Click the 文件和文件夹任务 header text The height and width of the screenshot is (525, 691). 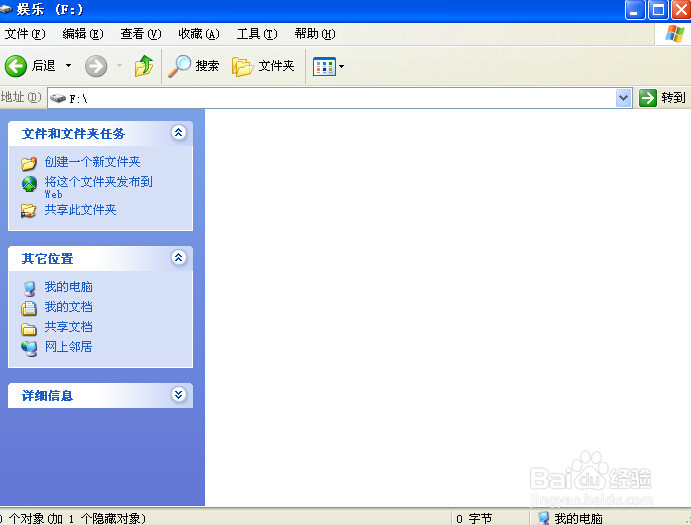tap(73, 134)
